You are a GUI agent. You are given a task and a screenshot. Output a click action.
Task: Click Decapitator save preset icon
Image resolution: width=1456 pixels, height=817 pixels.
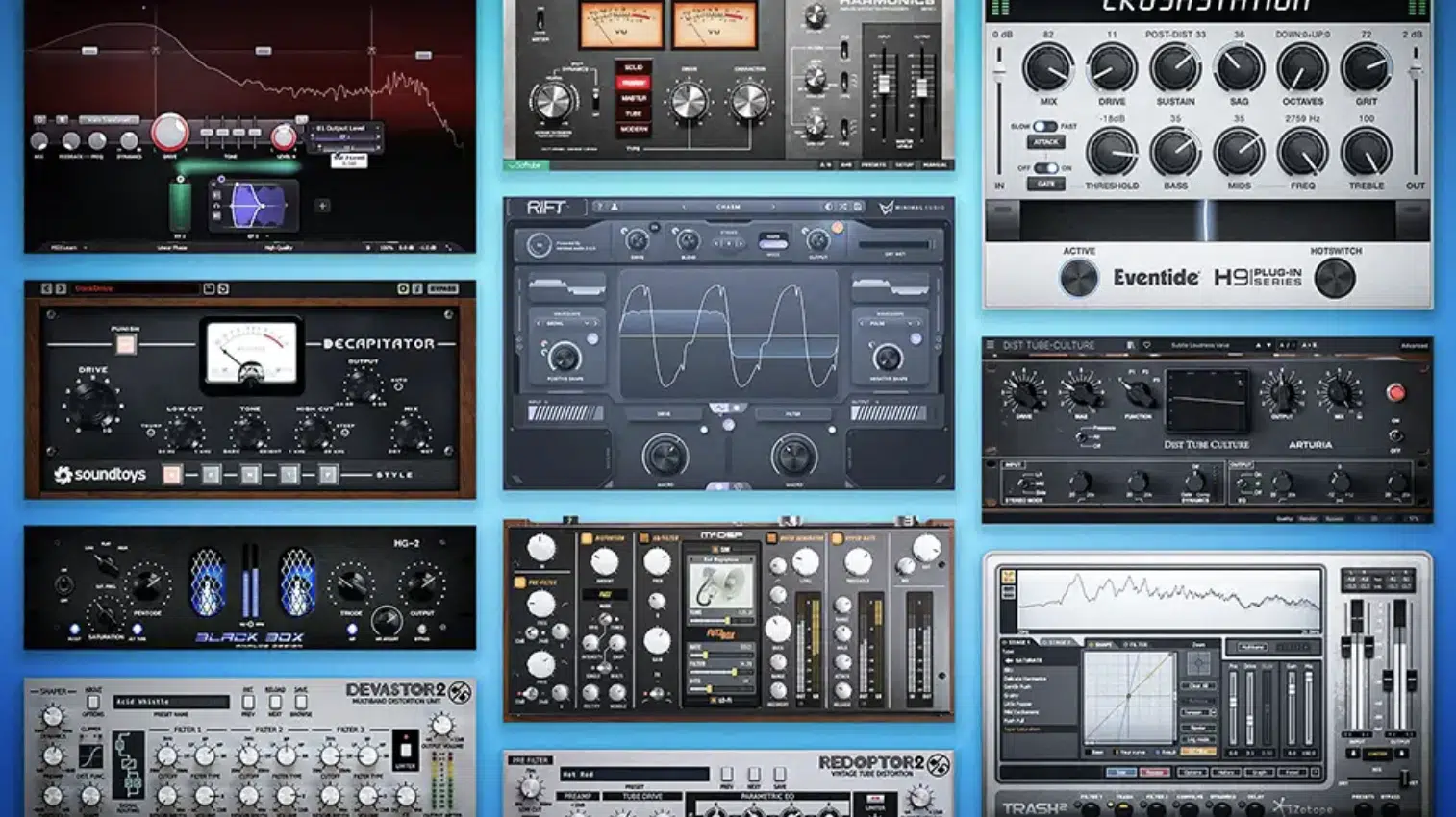click(209, 288)
